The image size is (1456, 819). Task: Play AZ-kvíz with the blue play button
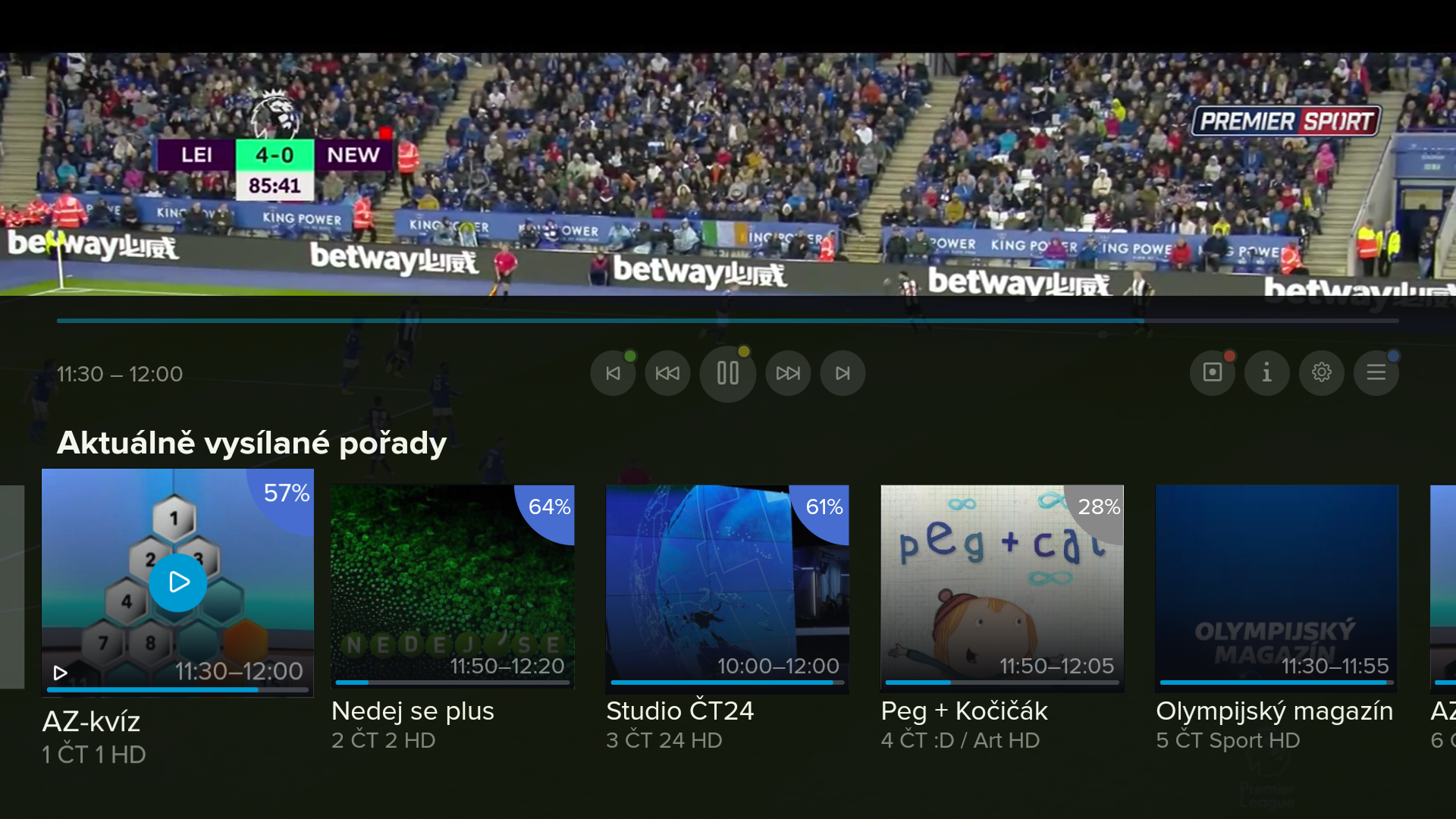[x=178, y=582]
